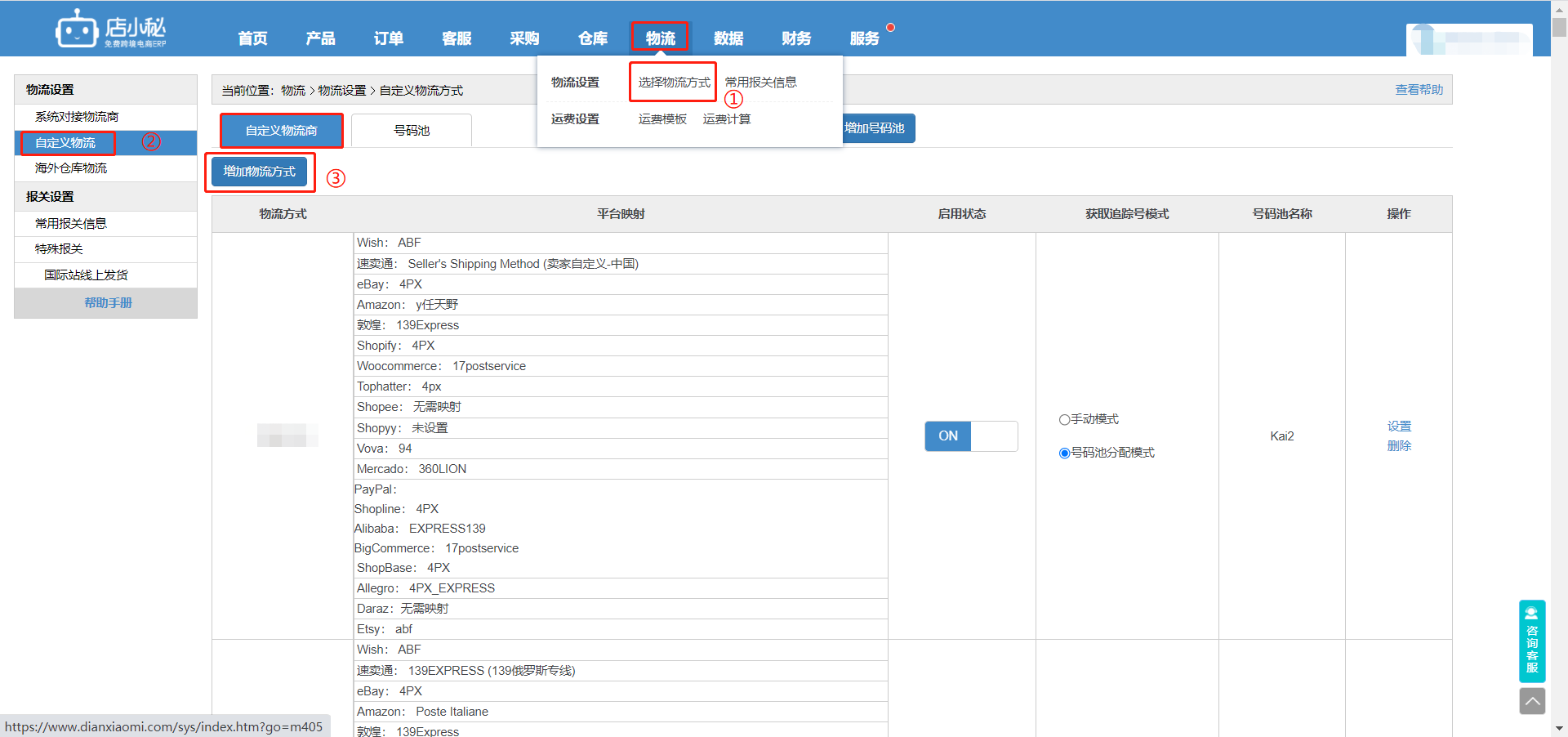Click 'BigCommerce: 17postservice' mapping row
This screenshot has height=737, width=1568.
pos(621,548)
